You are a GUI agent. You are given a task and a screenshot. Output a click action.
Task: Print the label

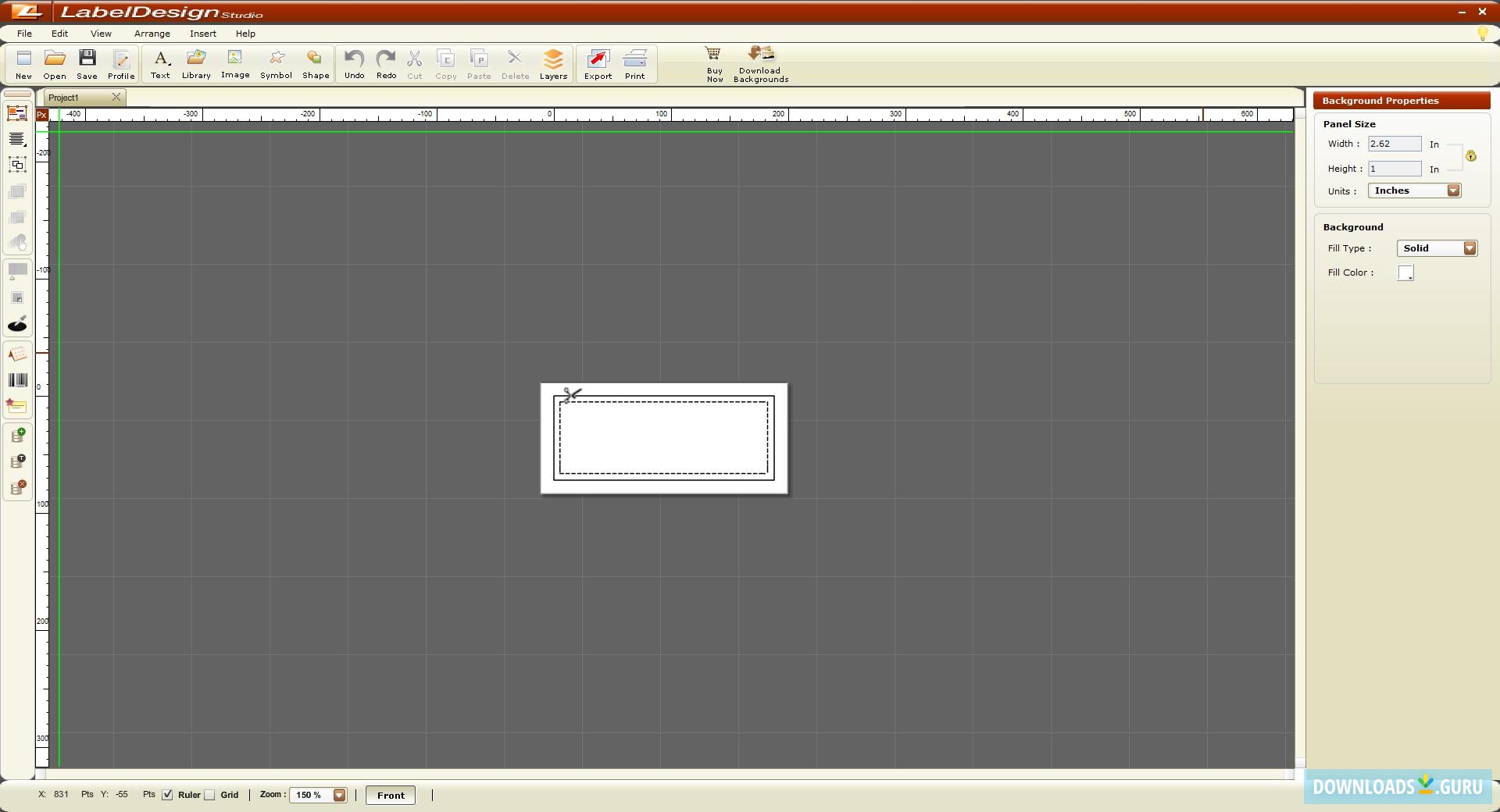[635, 64]
